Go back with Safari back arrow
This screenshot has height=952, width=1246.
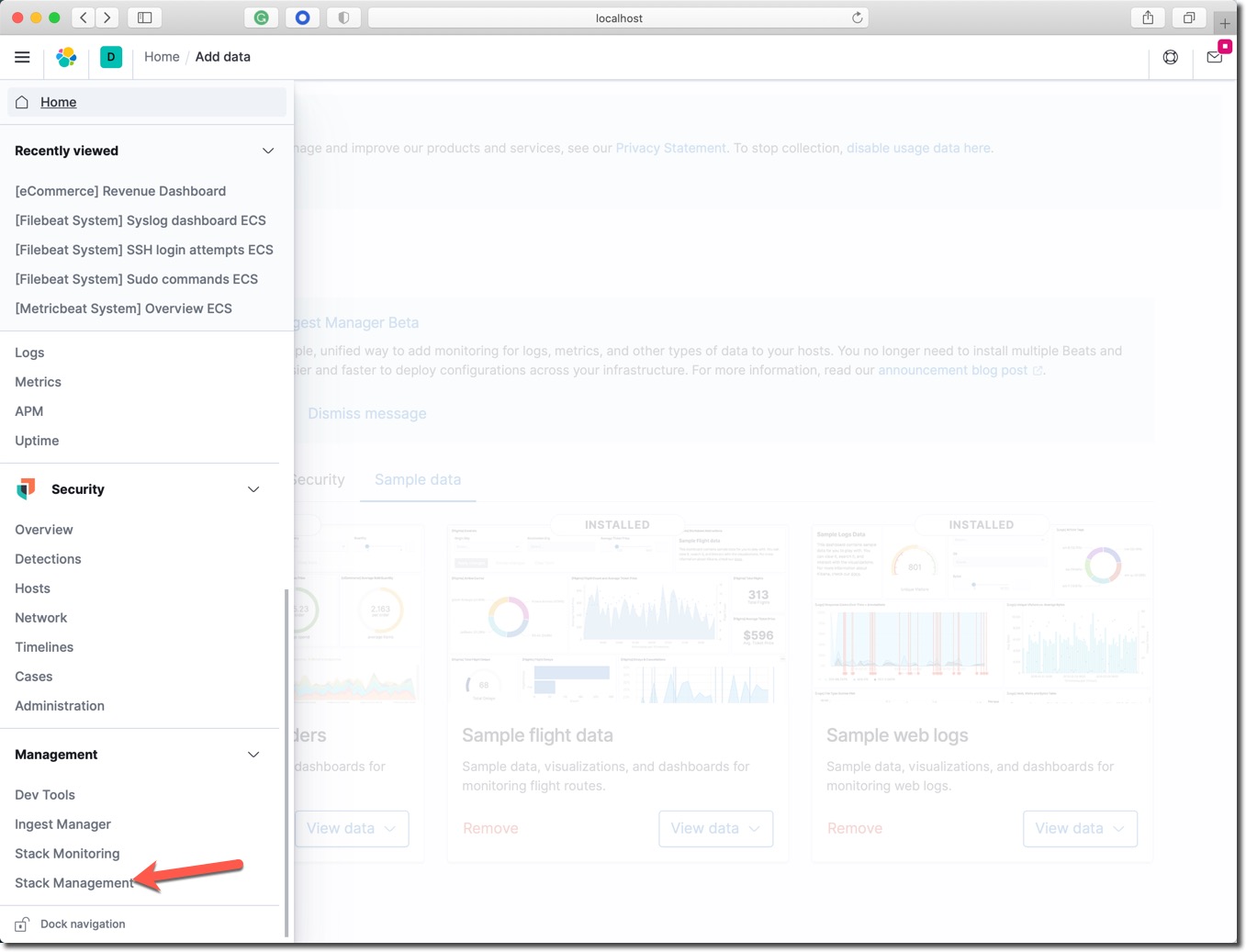tap(84, 17)
